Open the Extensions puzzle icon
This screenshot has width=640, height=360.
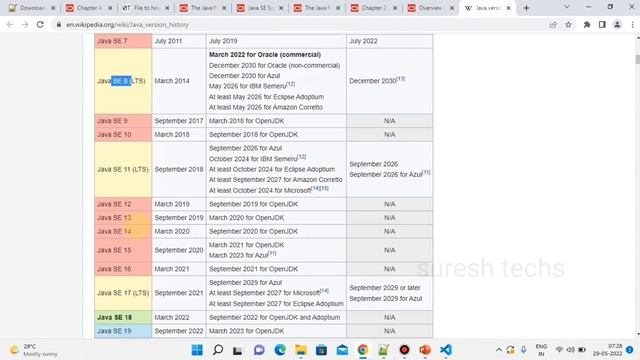point(587,24)
